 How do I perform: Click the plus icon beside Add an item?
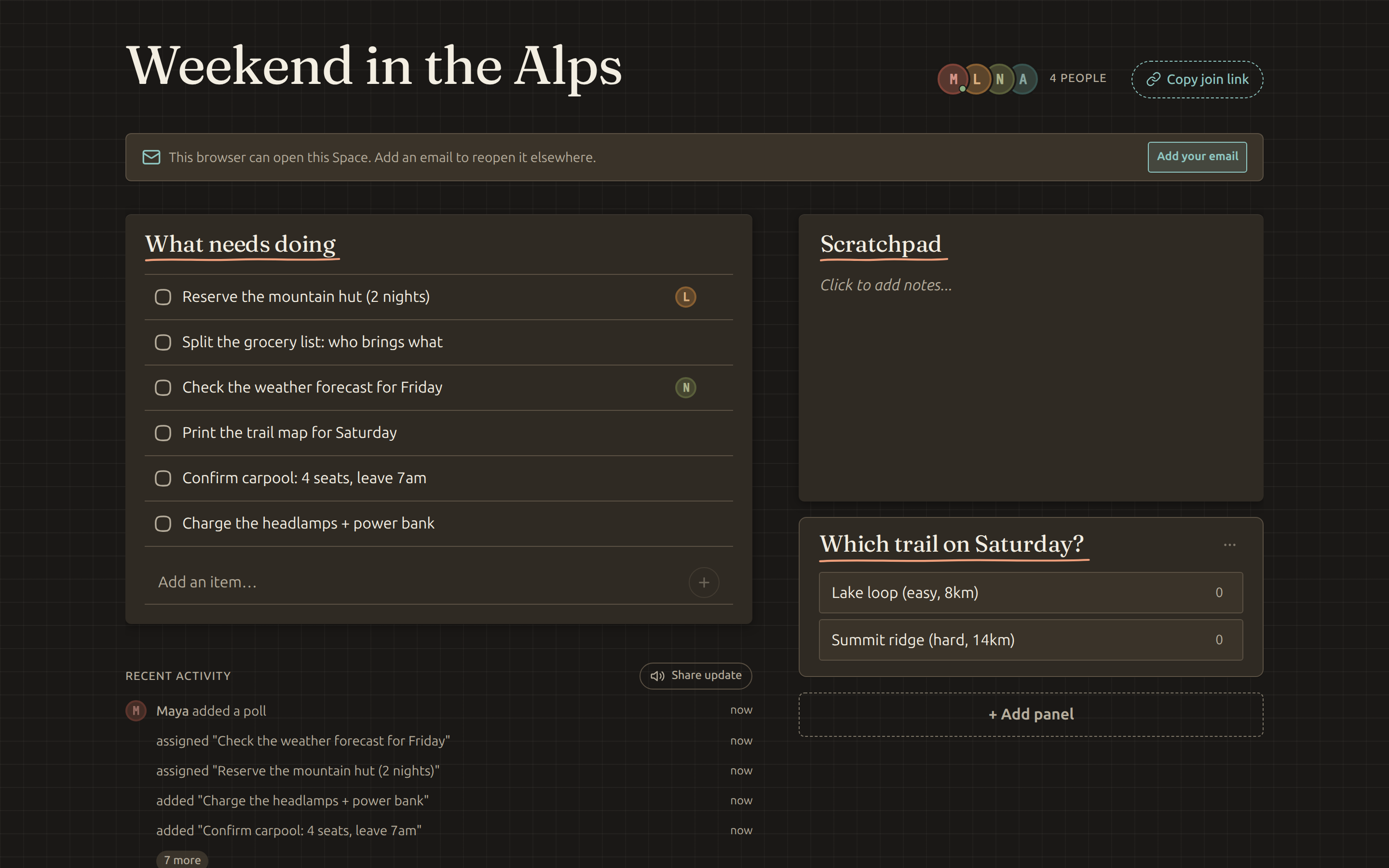(704, 583)
